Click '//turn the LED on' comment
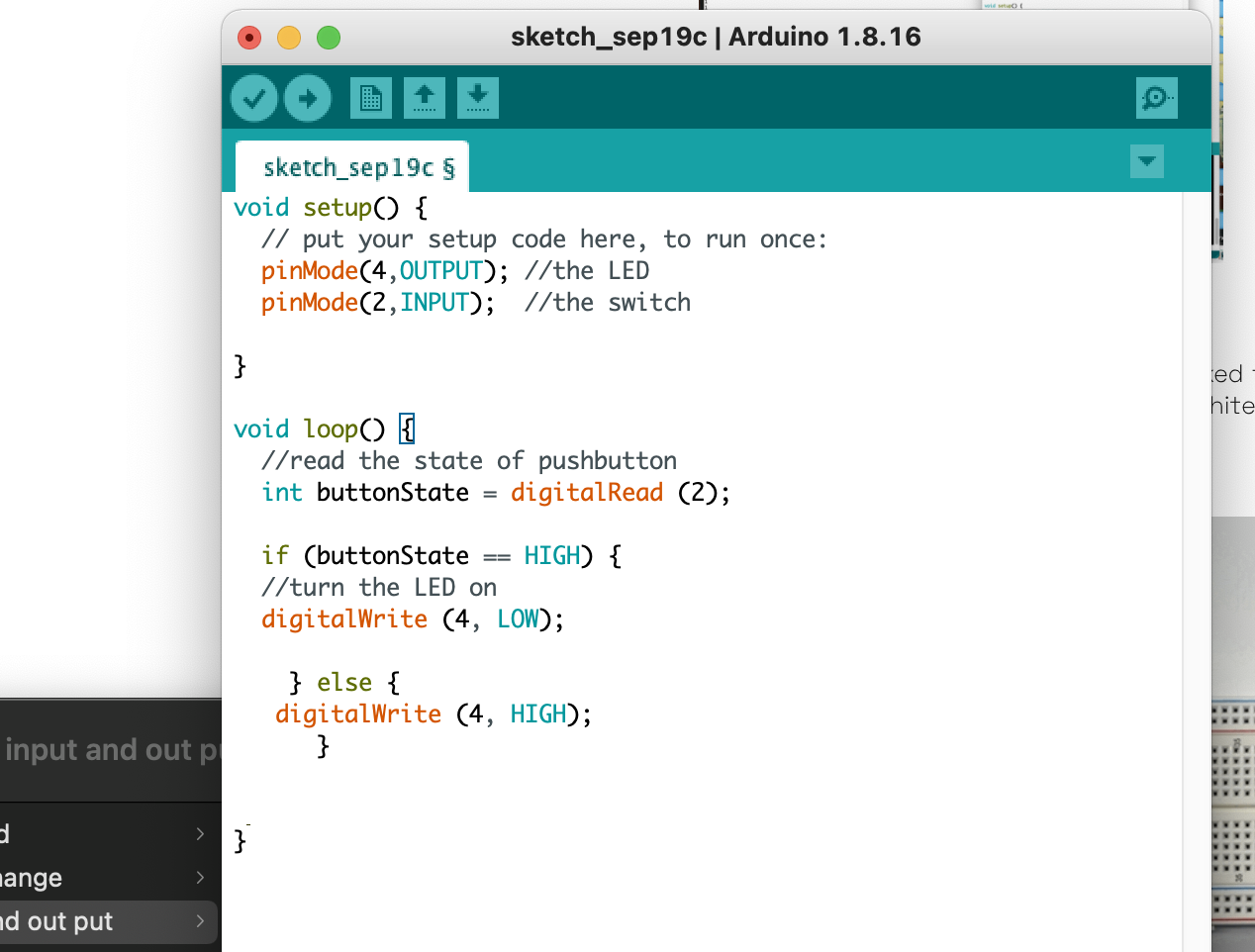This screenshot has height=952, width=1255. coord(379,588)
